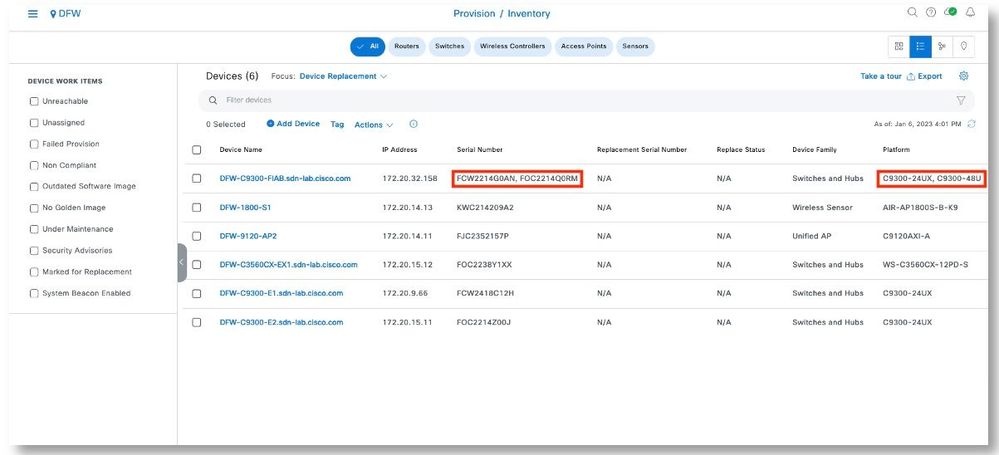999x455 pixels.
Task: Sort by IP Address column header
Action: pyautogui.click(x=399, y=150)
